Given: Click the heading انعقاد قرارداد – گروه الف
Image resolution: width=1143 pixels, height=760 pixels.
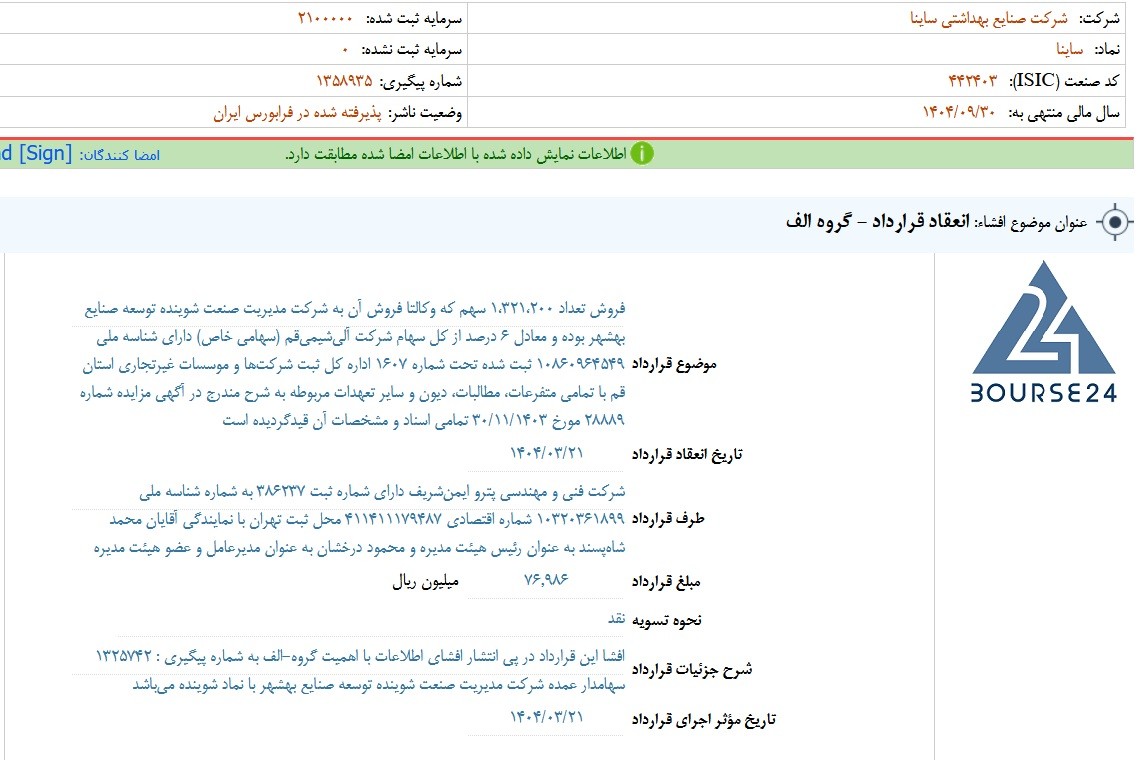Looking at the screenshot, I should (878, 222).
